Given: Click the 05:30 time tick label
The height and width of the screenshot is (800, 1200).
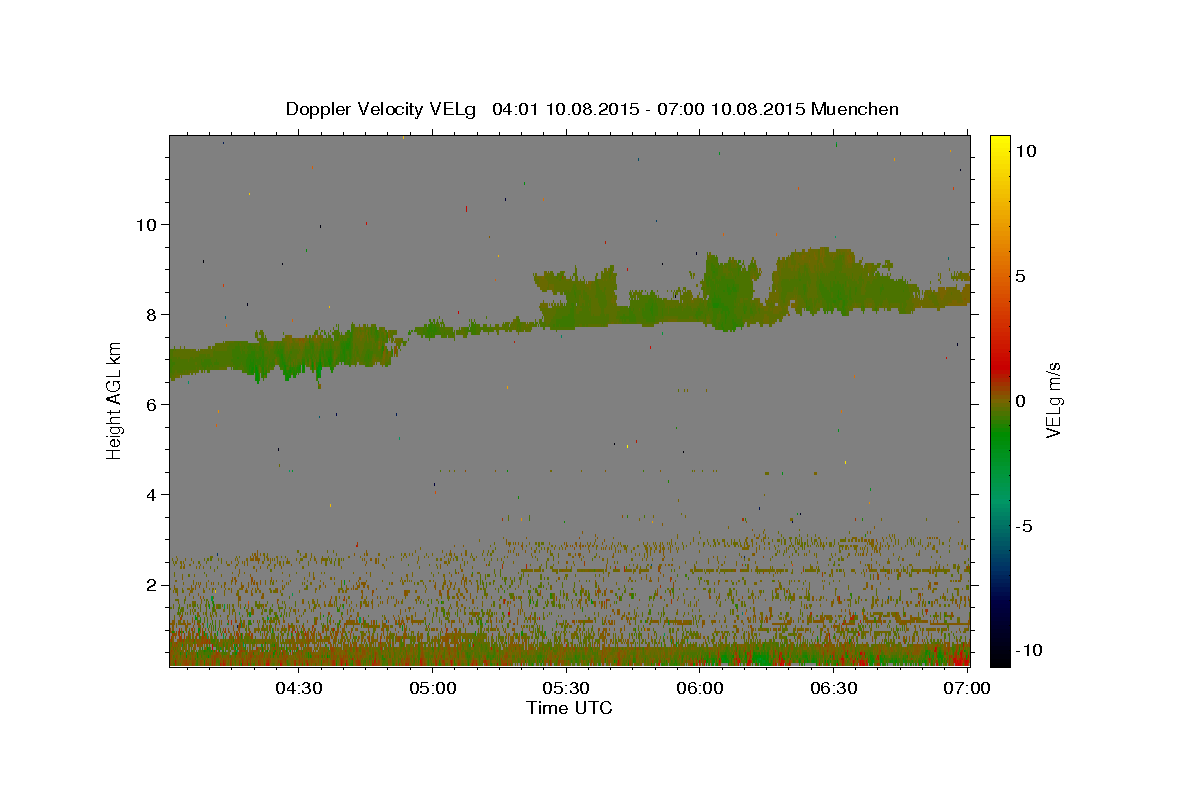Looking at the screenshot, I should (x=567, y=688).
